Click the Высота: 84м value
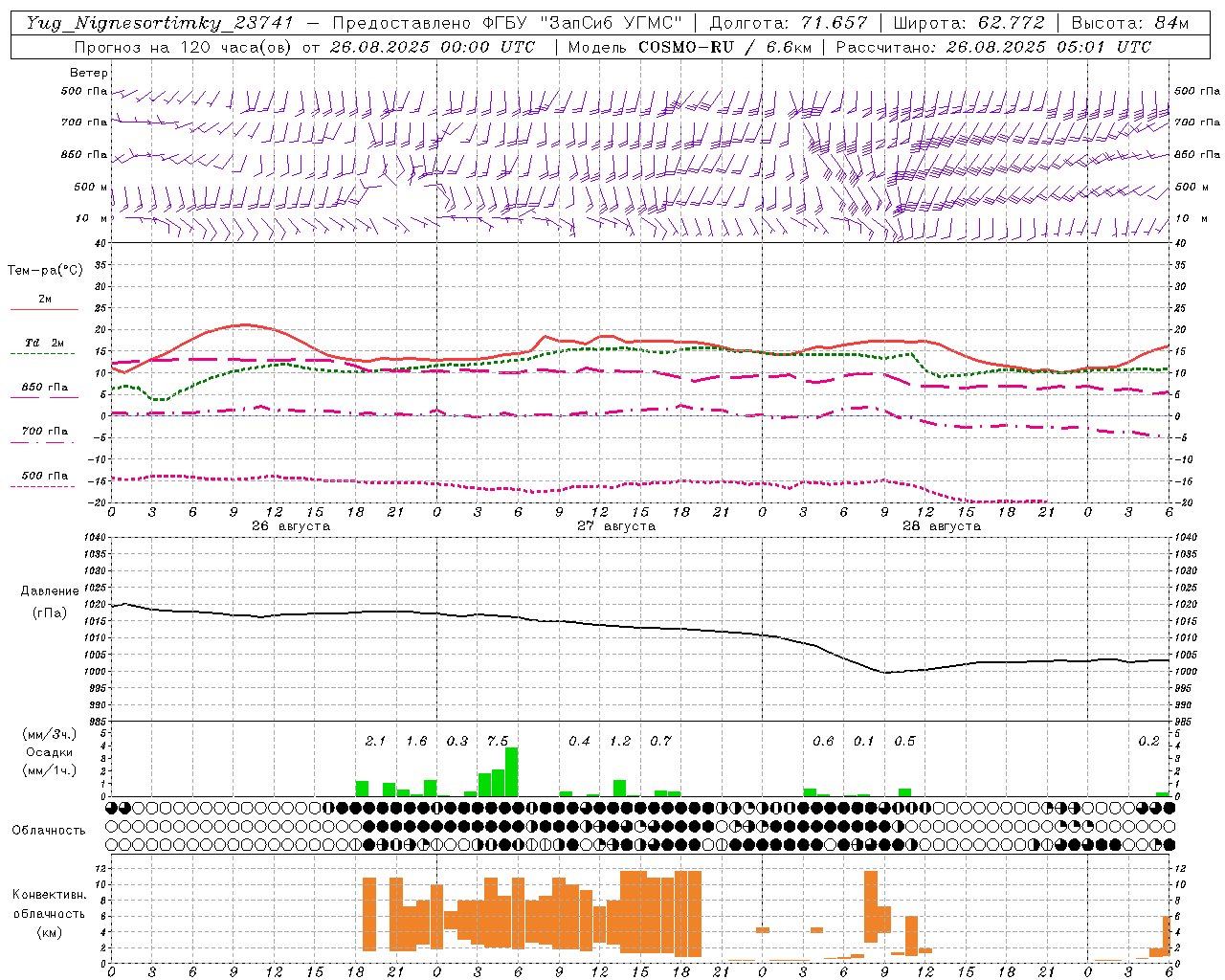This screenshot has height=980, width=1225. coord(1130,23)
